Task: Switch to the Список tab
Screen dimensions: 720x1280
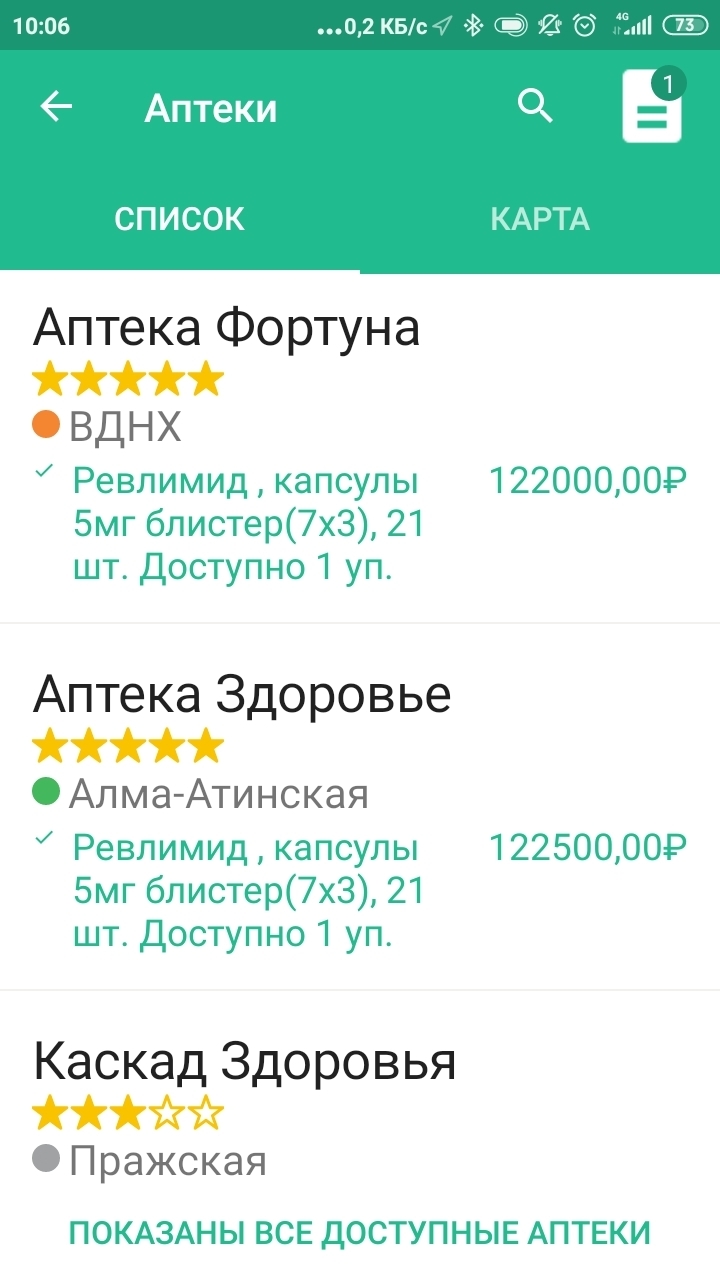Action: point(180,219)
